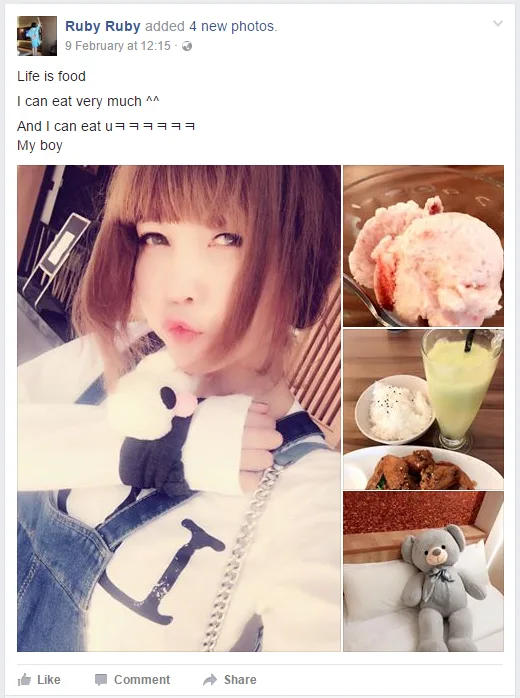The width and height of the screenshot is (520, 698).
Task: View the grey teddy bear photo
Action: tap(423, 571)
